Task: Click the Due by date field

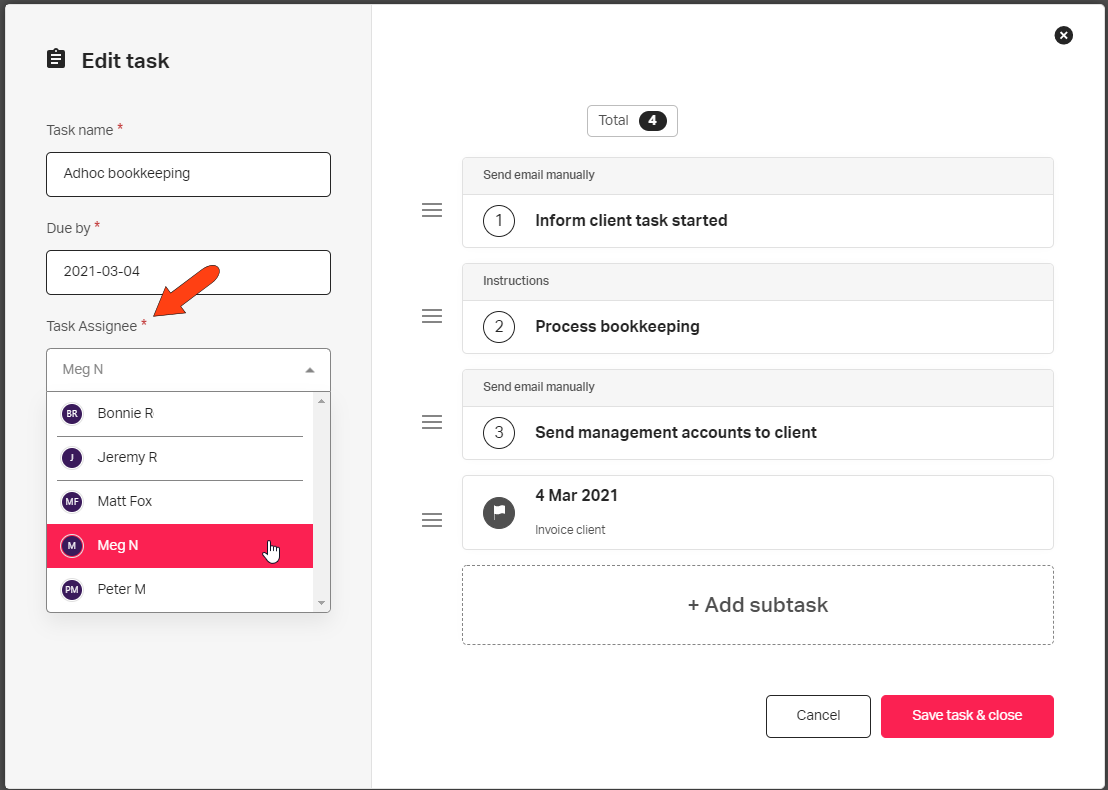Action: tap(189, 272)
